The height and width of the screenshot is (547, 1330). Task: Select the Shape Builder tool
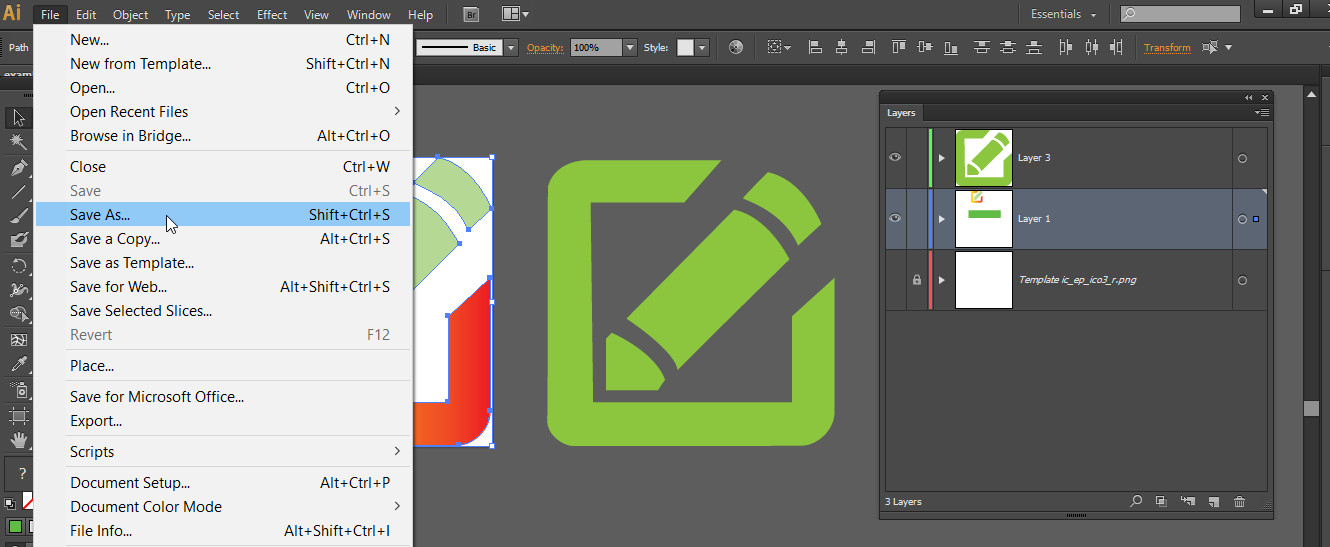(x=18, y=315)
